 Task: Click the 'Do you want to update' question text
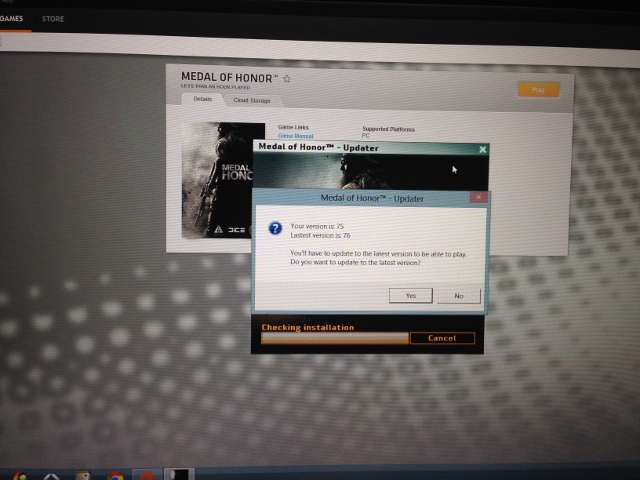coord(355,262)
